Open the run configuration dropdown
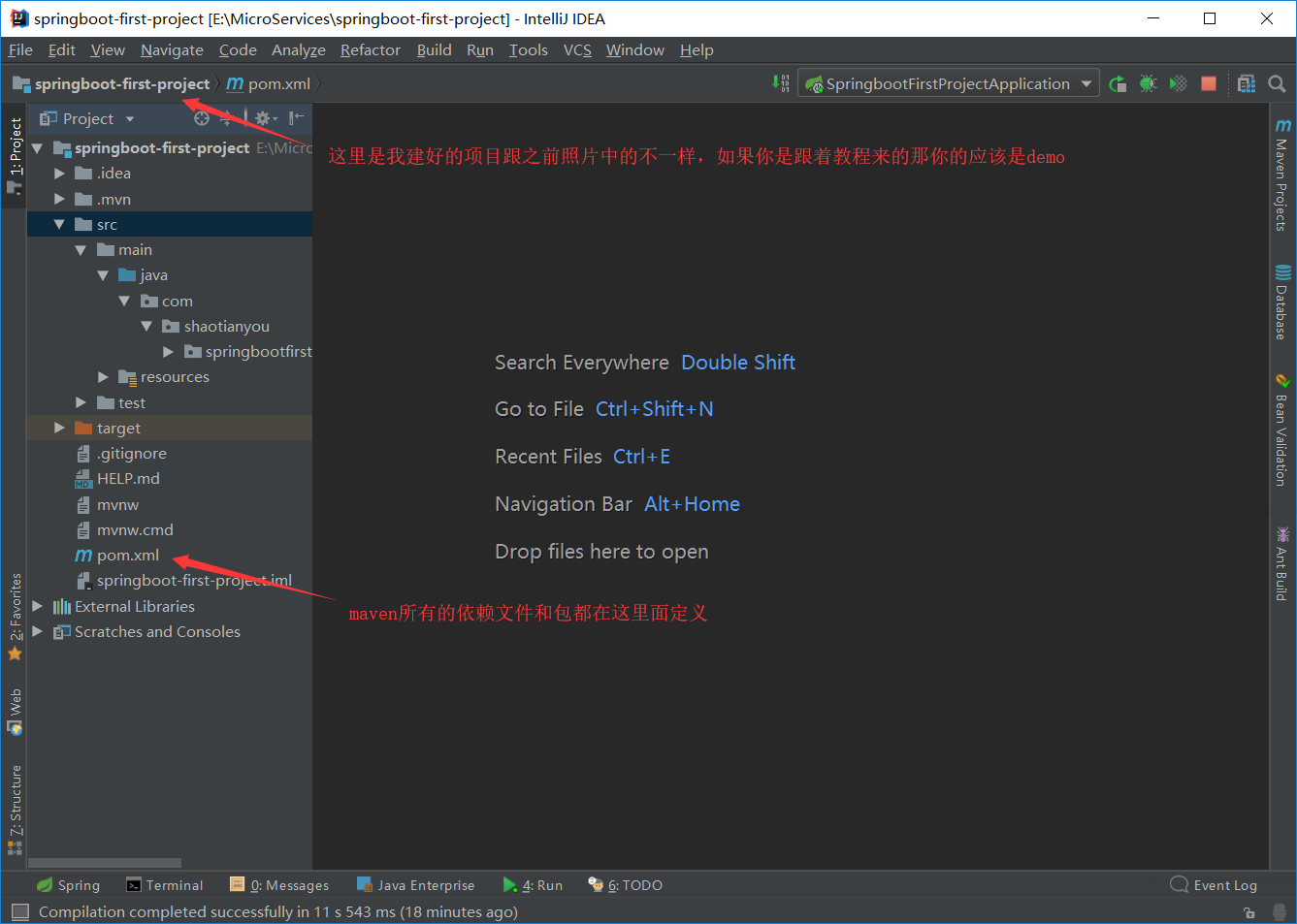Image resolution: width=1297 pixels, height=924 pixels. click(1086, 83)
